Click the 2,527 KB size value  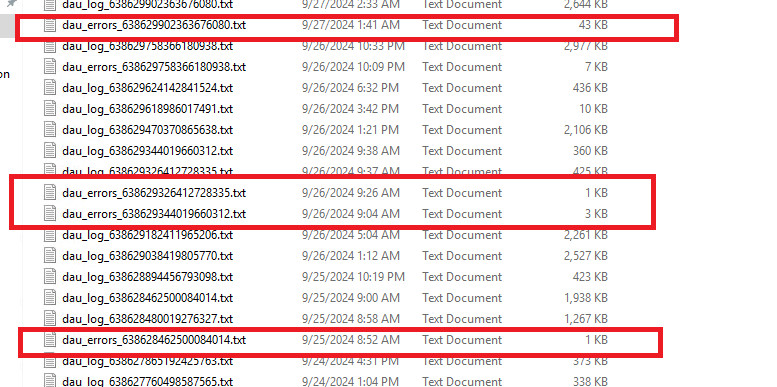pos(586,256)
